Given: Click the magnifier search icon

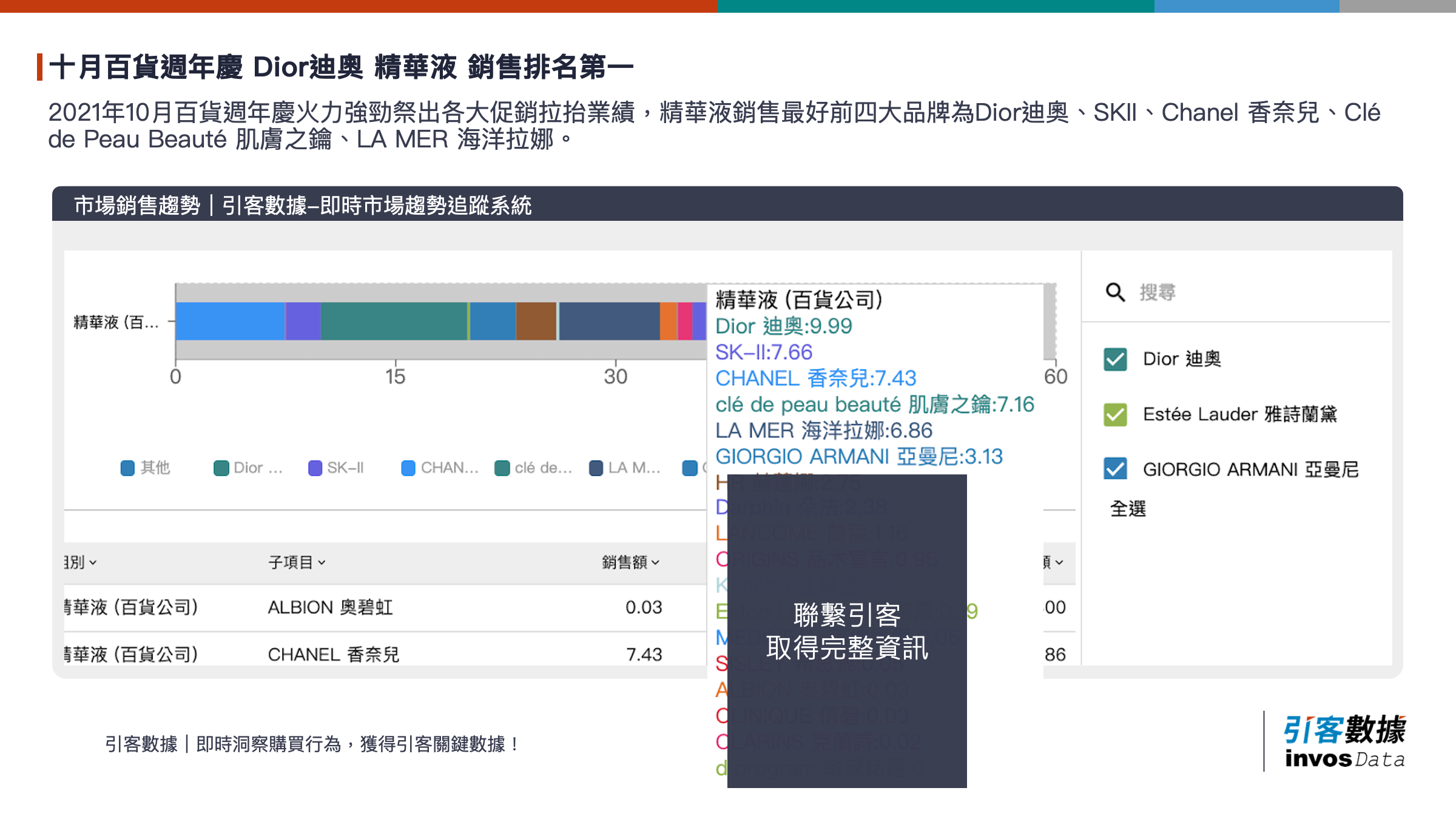Looking at the screenshot, I should [x=1115, y=292].
